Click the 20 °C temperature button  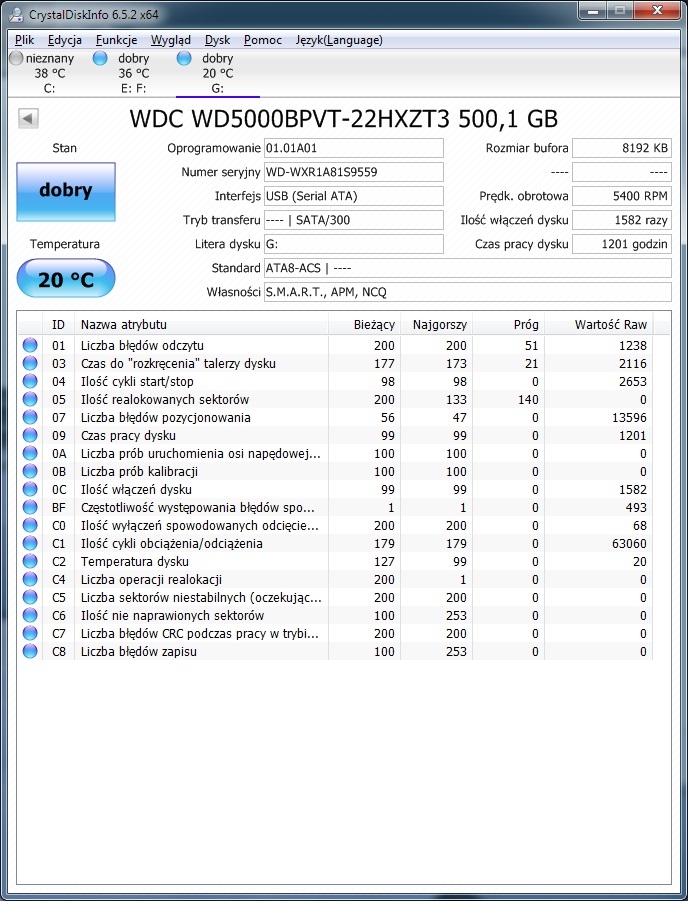66,278
